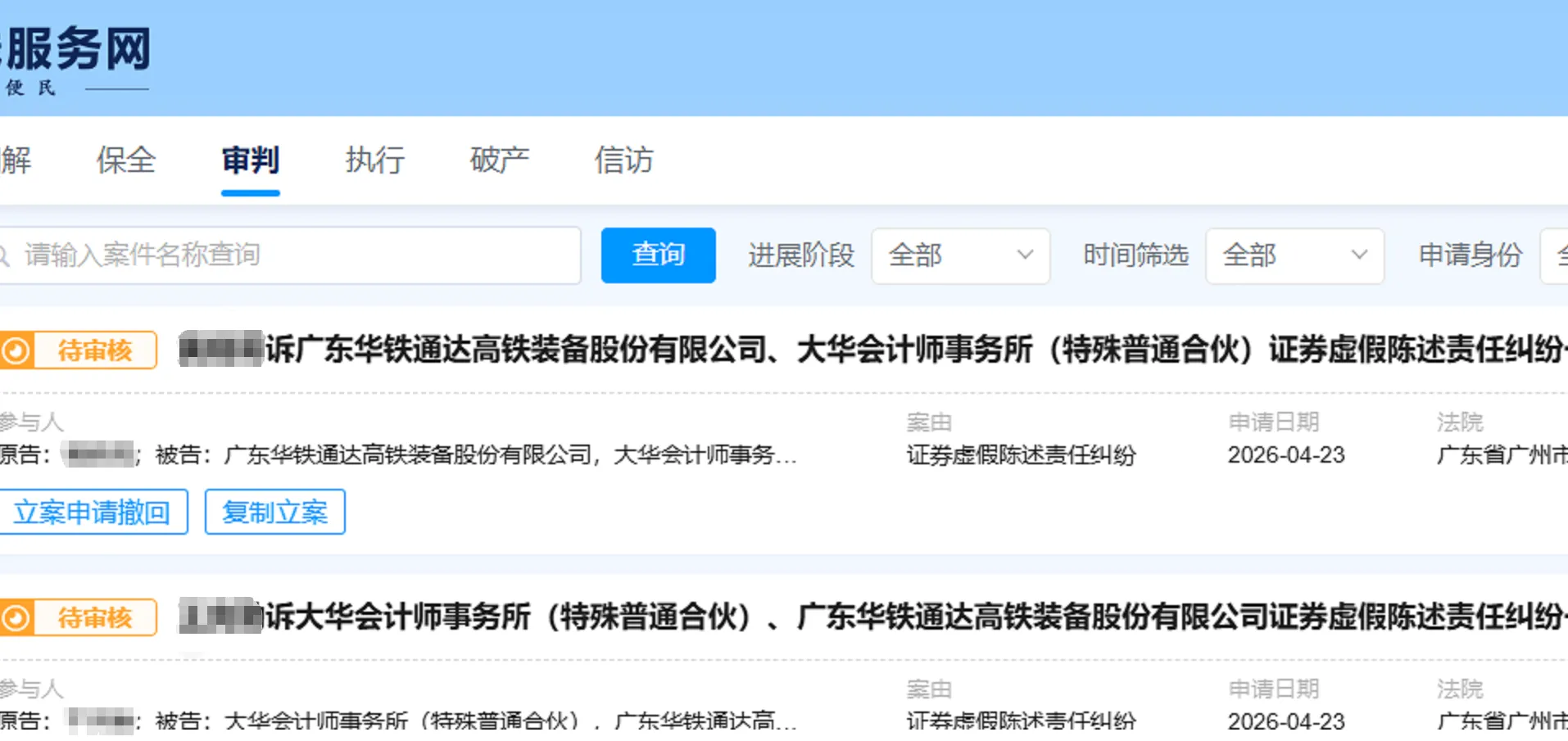Click first case participants text 被告：广东华铁通达
The image size is (1568, 741).
477,455
